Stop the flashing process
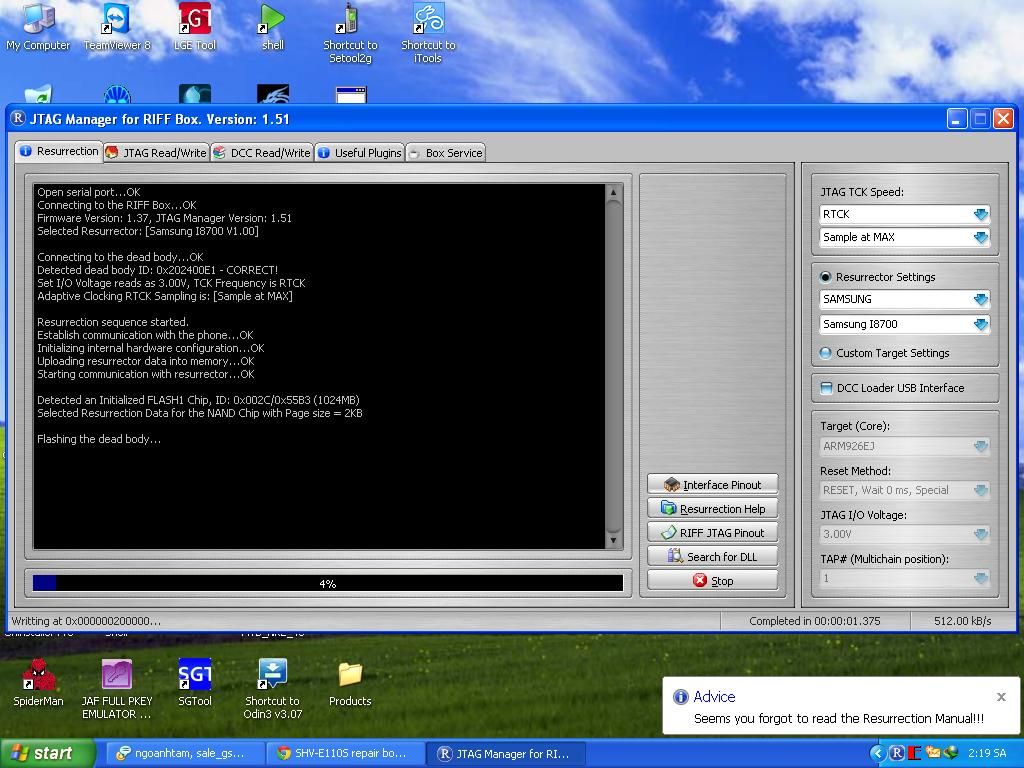This screenshot has width=1024, height=768. coord(712,581)
